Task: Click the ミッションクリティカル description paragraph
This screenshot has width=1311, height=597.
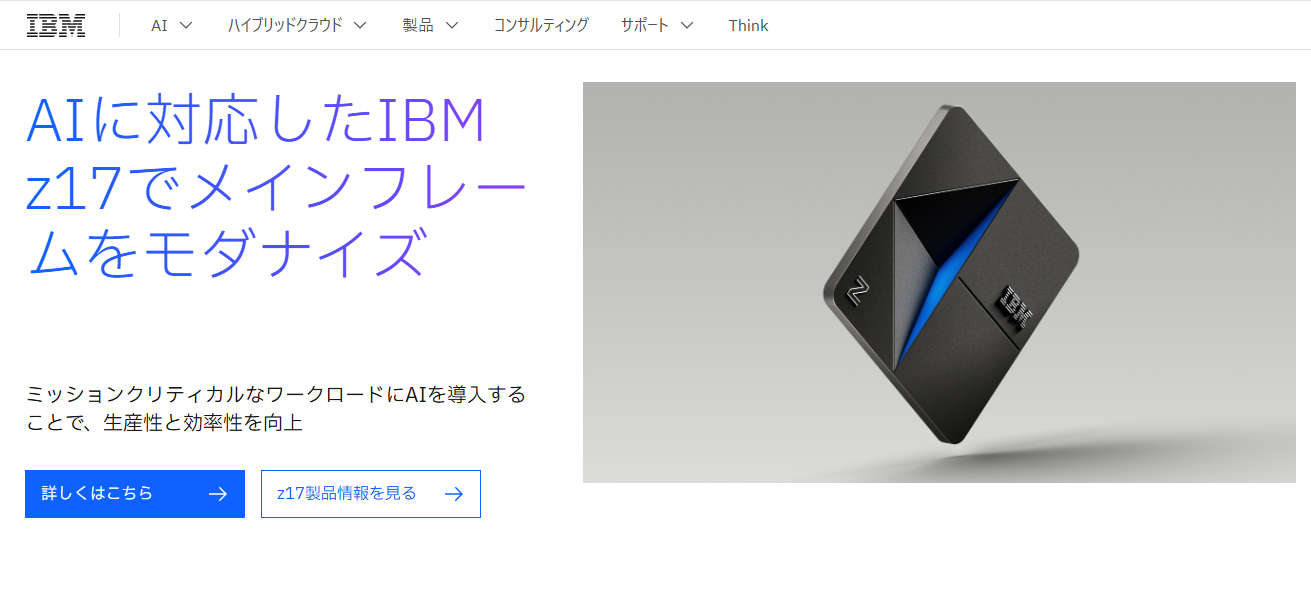Action: click(276, 408)
